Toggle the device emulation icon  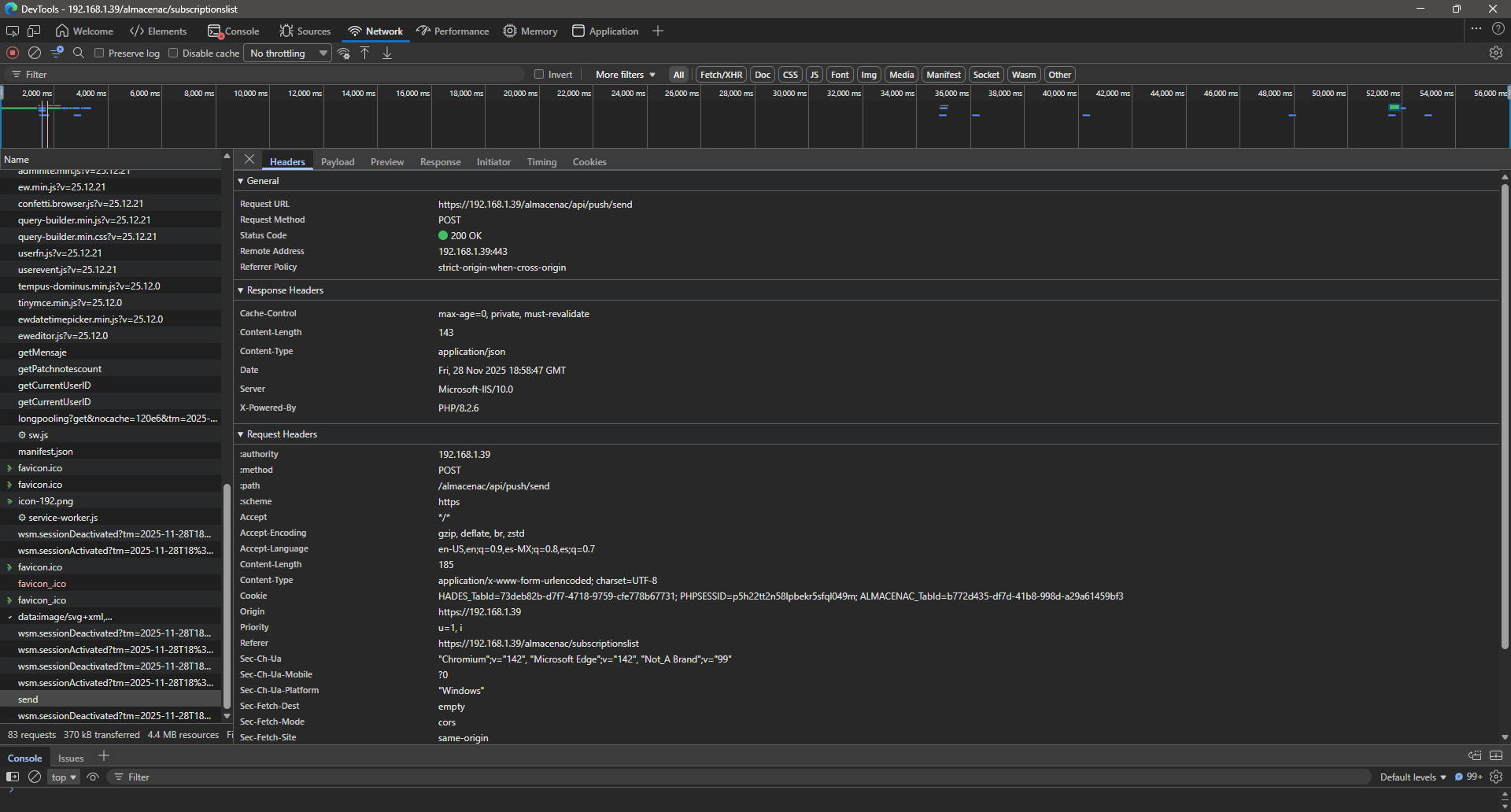click(x=34, y=31)
